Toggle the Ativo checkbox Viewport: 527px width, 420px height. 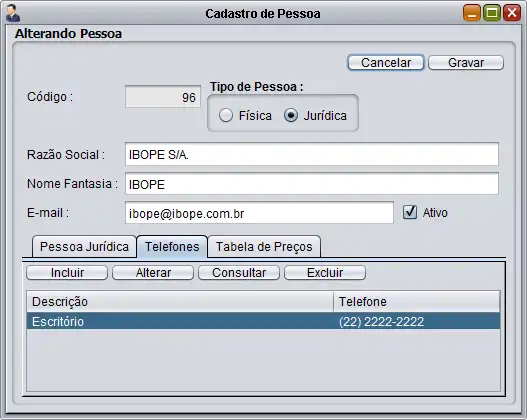click(x=410, y=212)
